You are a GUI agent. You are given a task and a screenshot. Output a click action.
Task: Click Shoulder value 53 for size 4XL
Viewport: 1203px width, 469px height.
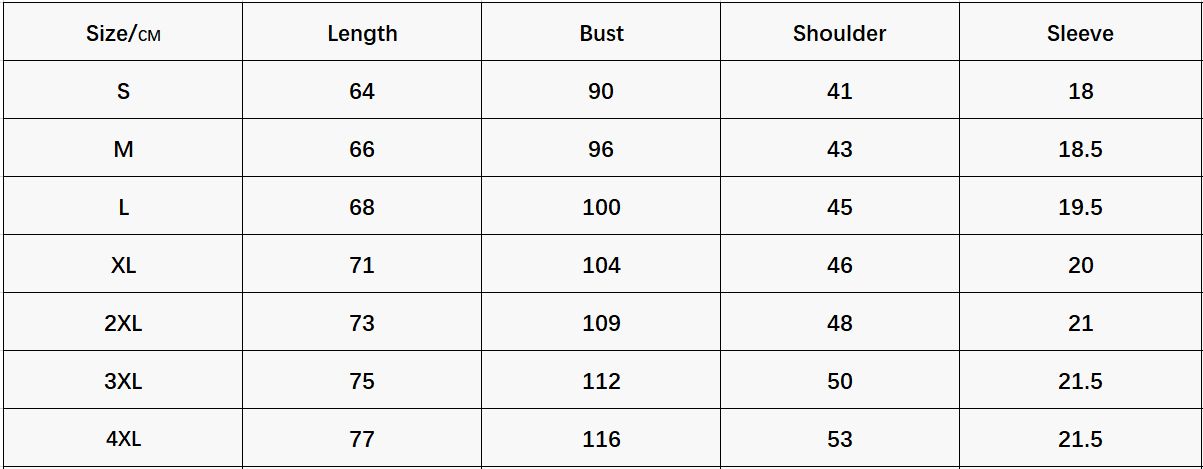839,439
